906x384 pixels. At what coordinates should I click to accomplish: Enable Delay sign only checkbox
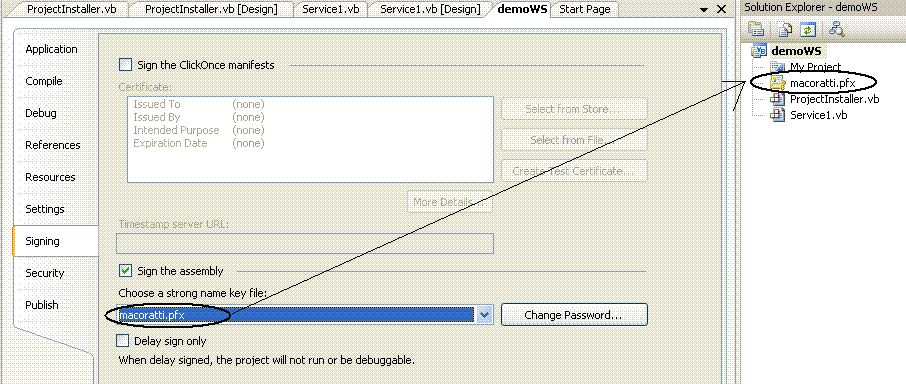[122, 341]
